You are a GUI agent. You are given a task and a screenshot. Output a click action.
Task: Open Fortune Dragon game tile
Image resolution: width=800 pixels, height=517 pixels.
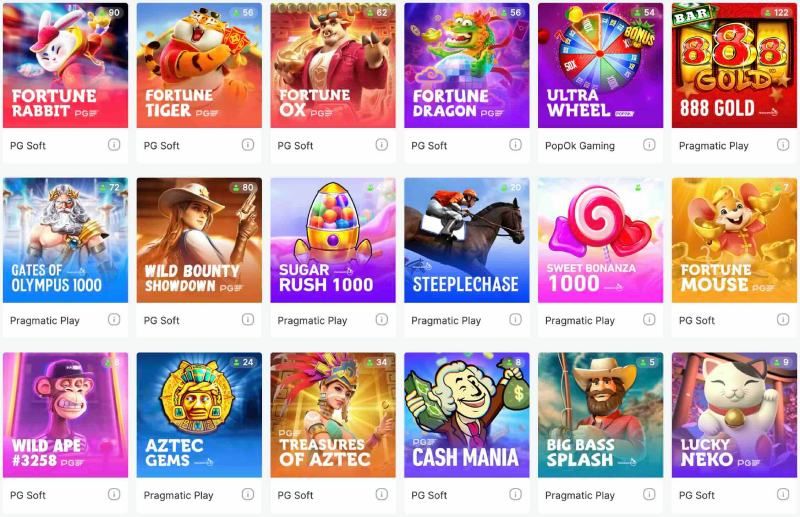point(466,65)
